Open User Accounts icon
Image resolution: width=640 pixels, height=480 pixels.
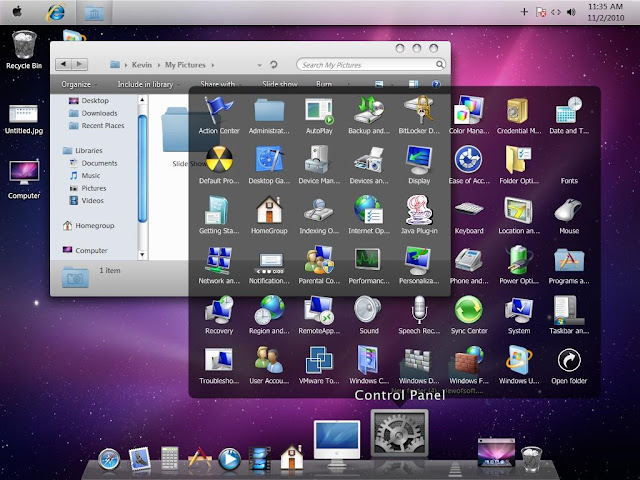269,360
